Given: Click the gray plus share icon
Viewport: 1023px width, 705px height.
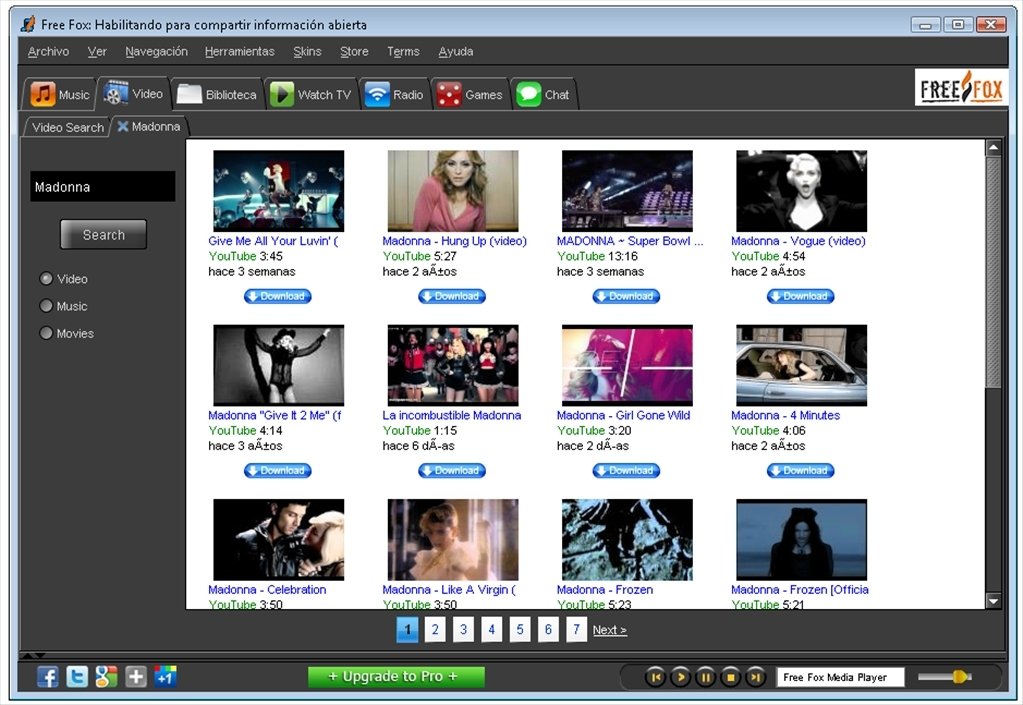Looking at the screenshot, I should pos(136,676).
